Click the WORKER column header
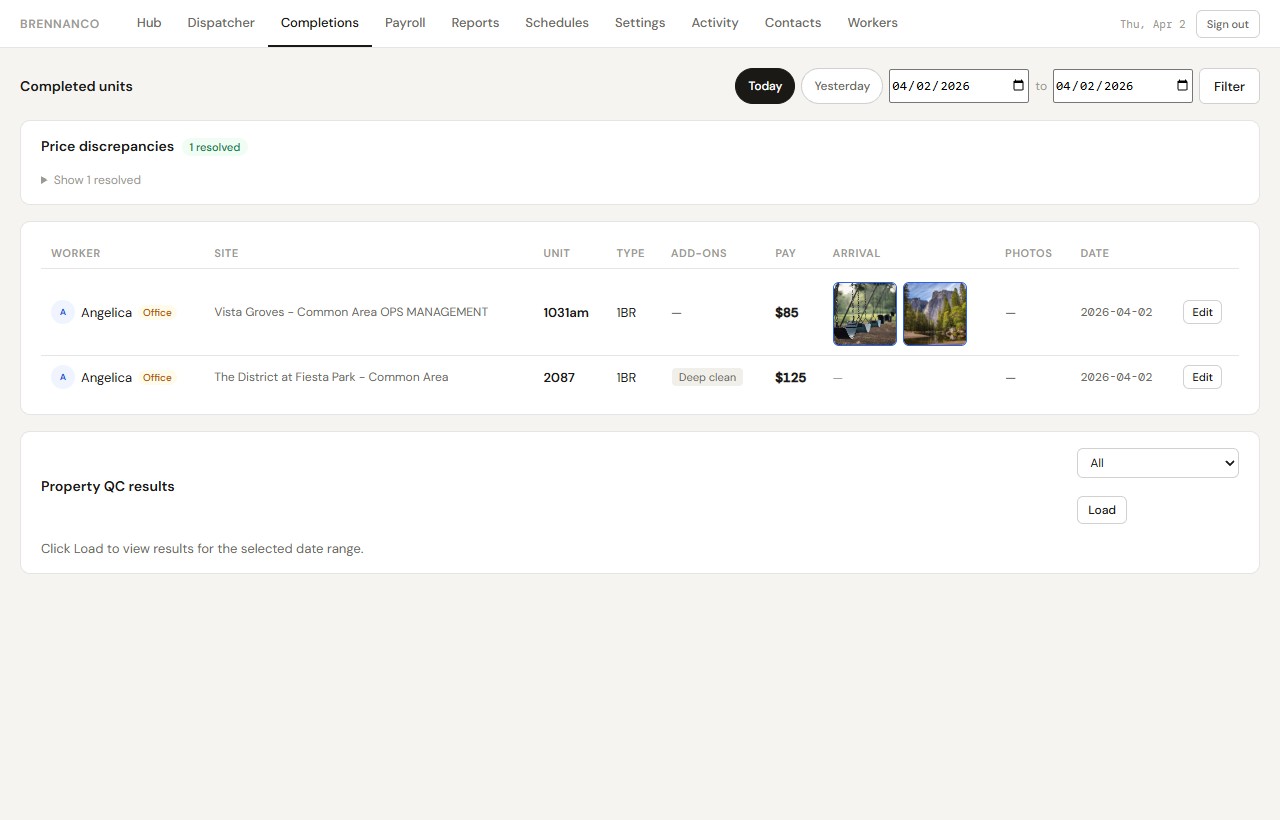1280x820 pixels. (76, 253)
